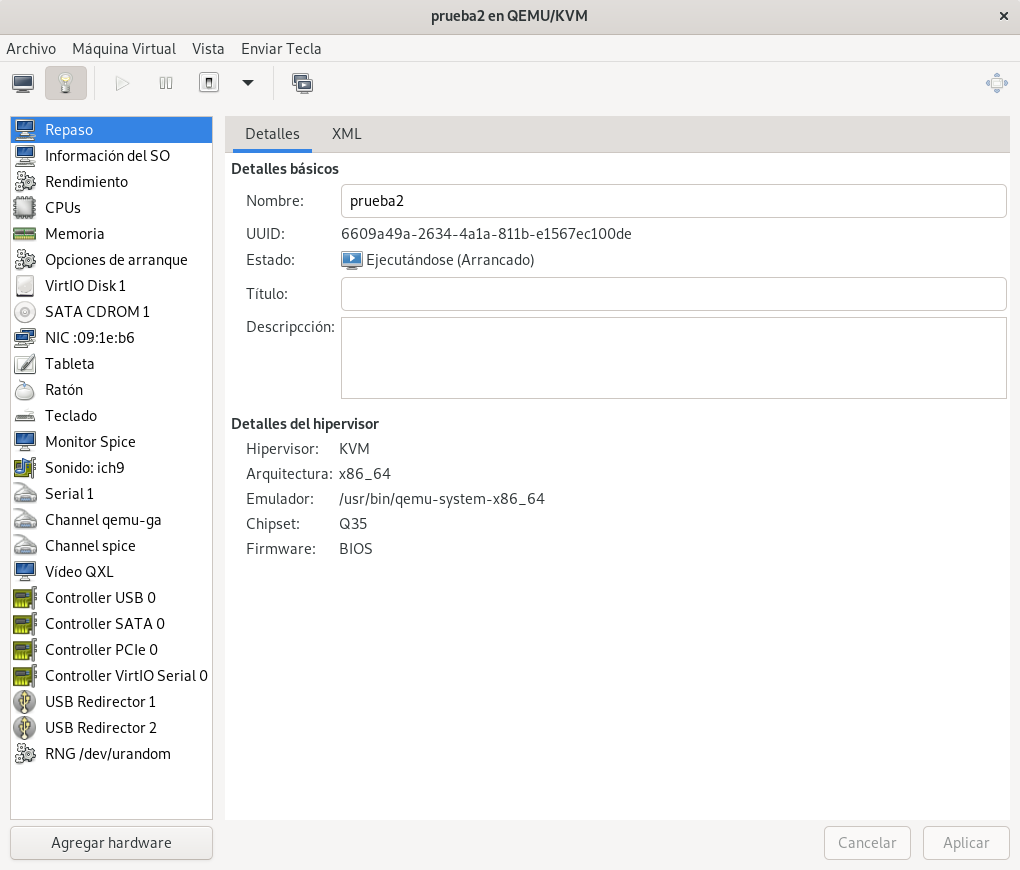The image size is (1020, 870).
Task: Click the Cancelar button
Action: [867, 843]
